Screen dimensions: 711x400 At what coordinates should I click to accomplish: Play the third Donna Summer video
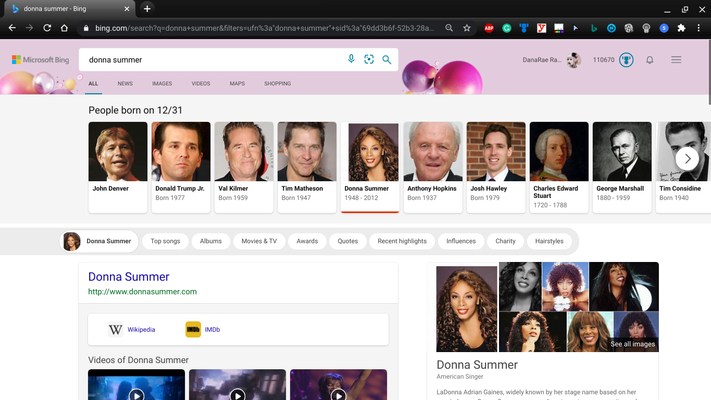[x=339, y=395]
